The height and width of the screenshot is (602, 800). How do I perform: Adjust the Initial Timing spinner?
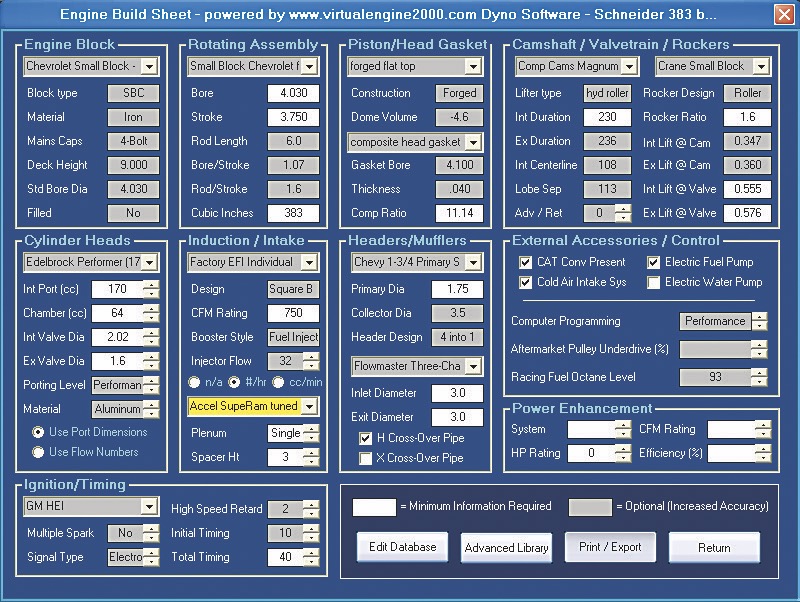[311, 533]
